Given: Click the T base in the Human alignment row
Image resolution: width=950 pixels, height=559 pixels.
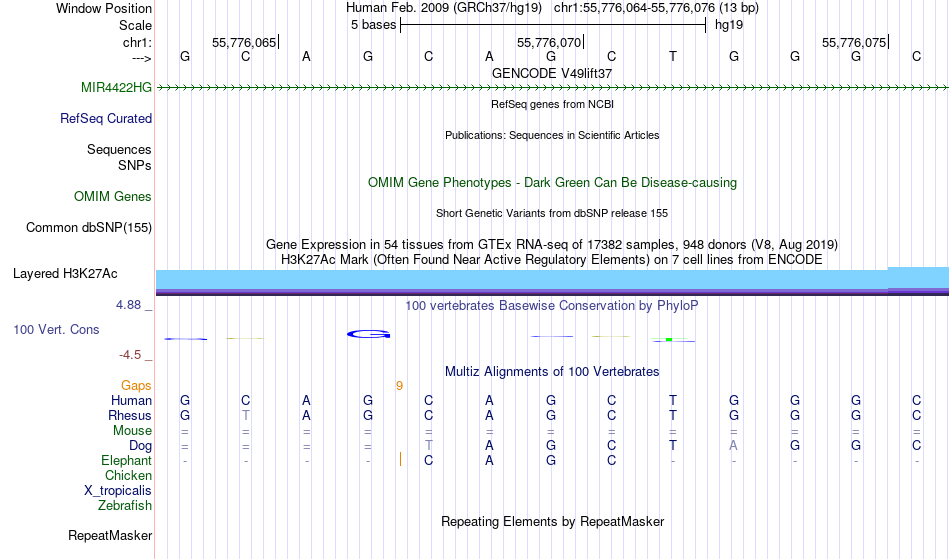Looking at the screenshot, I should (673, 400).
